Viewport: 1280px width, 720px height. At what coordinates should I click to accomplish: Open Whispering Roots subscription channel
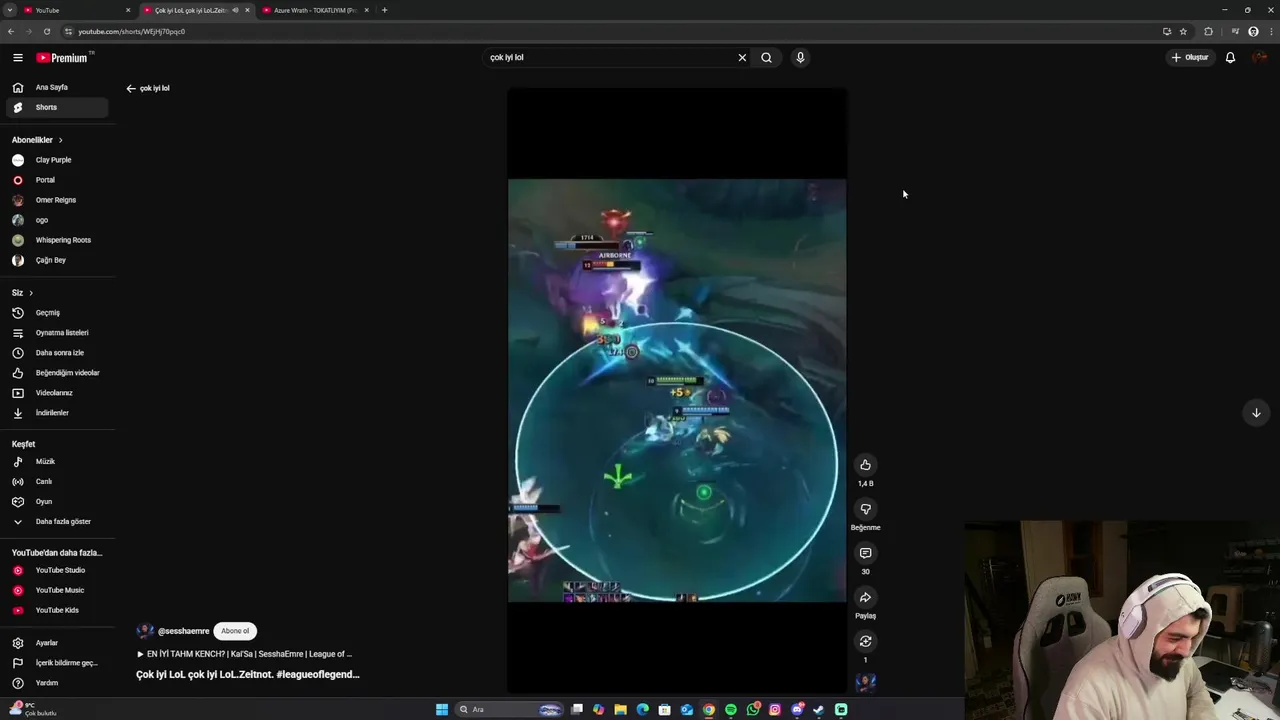(57, 240)
